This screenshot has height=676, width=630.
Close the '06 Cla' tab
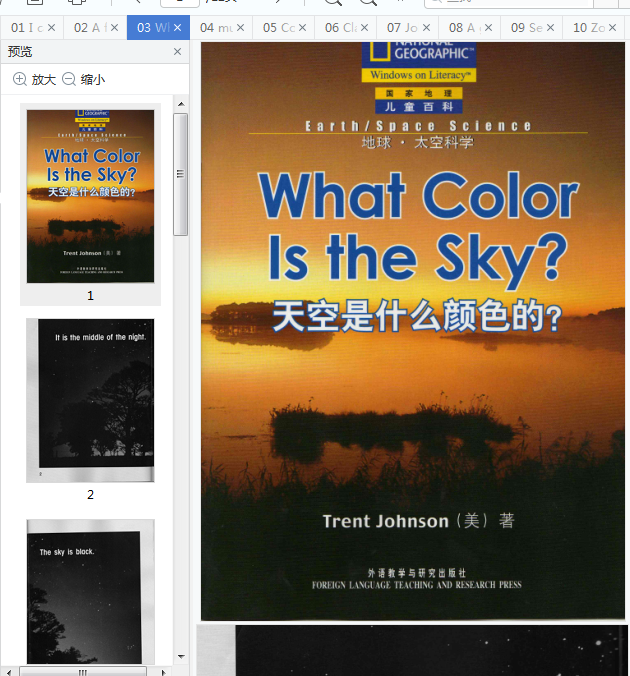pyautogui.click(x=364, y=28)
